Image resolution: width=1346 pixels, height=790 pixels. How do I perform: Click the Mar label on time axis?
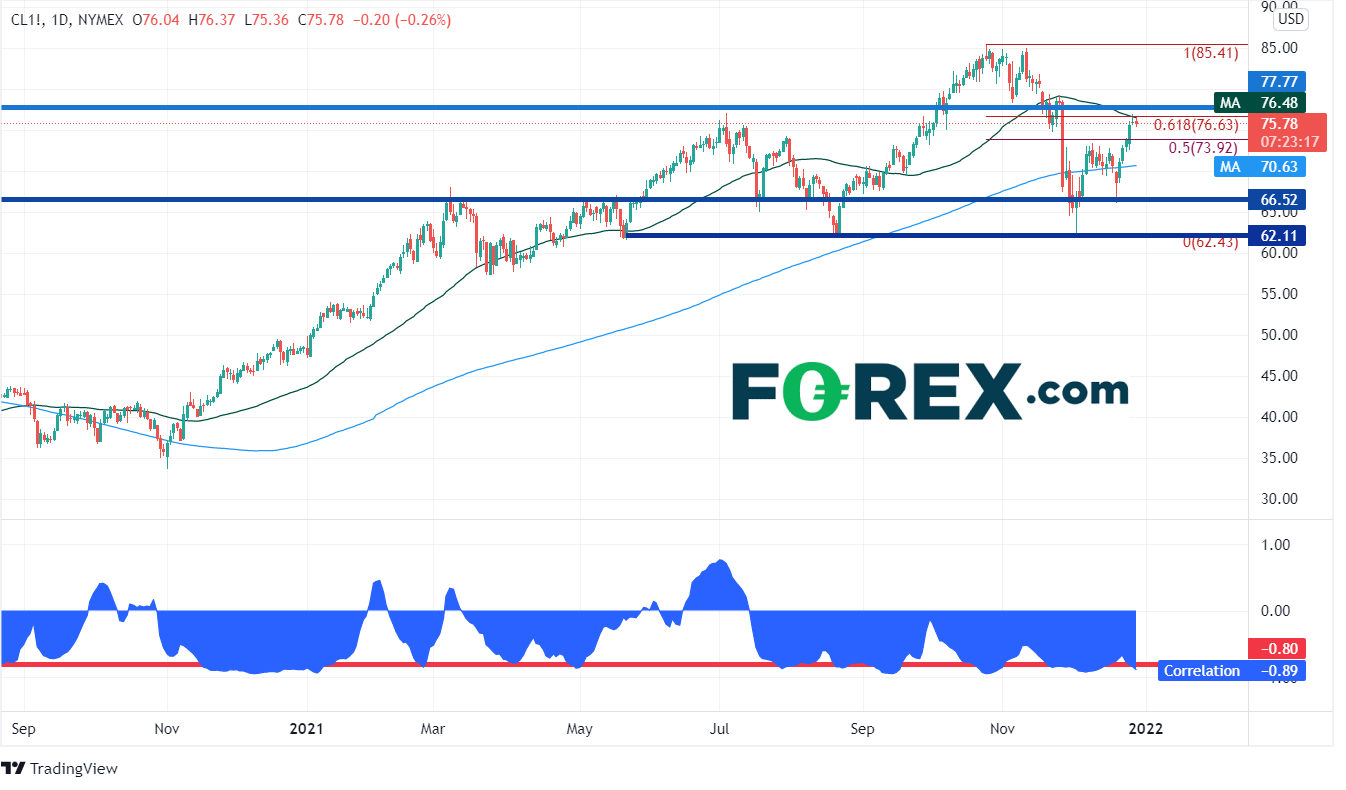[x=432, y=729]
